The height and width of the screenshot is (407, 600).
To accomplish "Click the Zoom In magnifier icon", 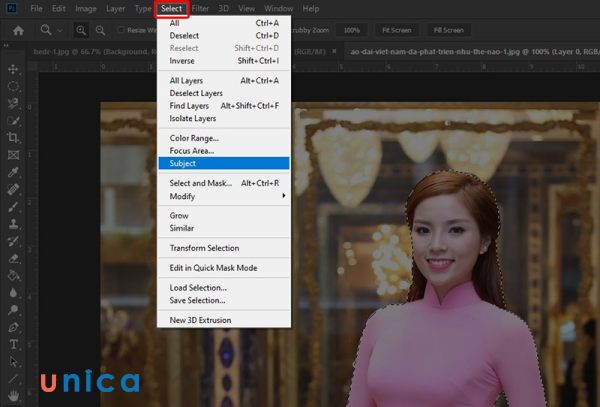I will (x=82, y=30).
